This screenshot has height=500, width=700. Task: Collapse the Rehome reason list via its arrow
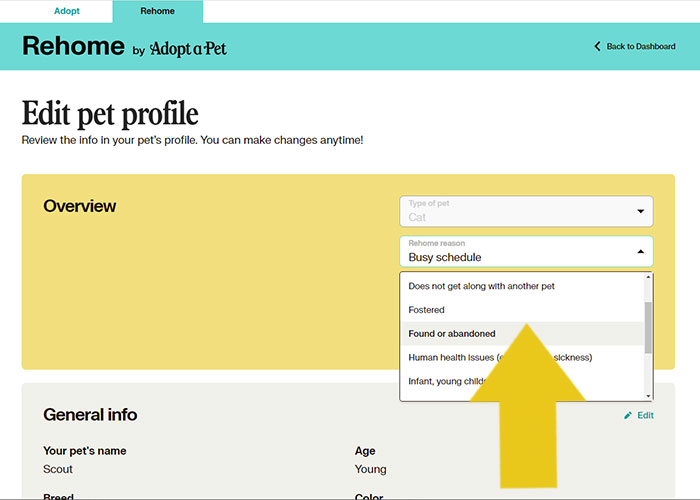(640, 252)
